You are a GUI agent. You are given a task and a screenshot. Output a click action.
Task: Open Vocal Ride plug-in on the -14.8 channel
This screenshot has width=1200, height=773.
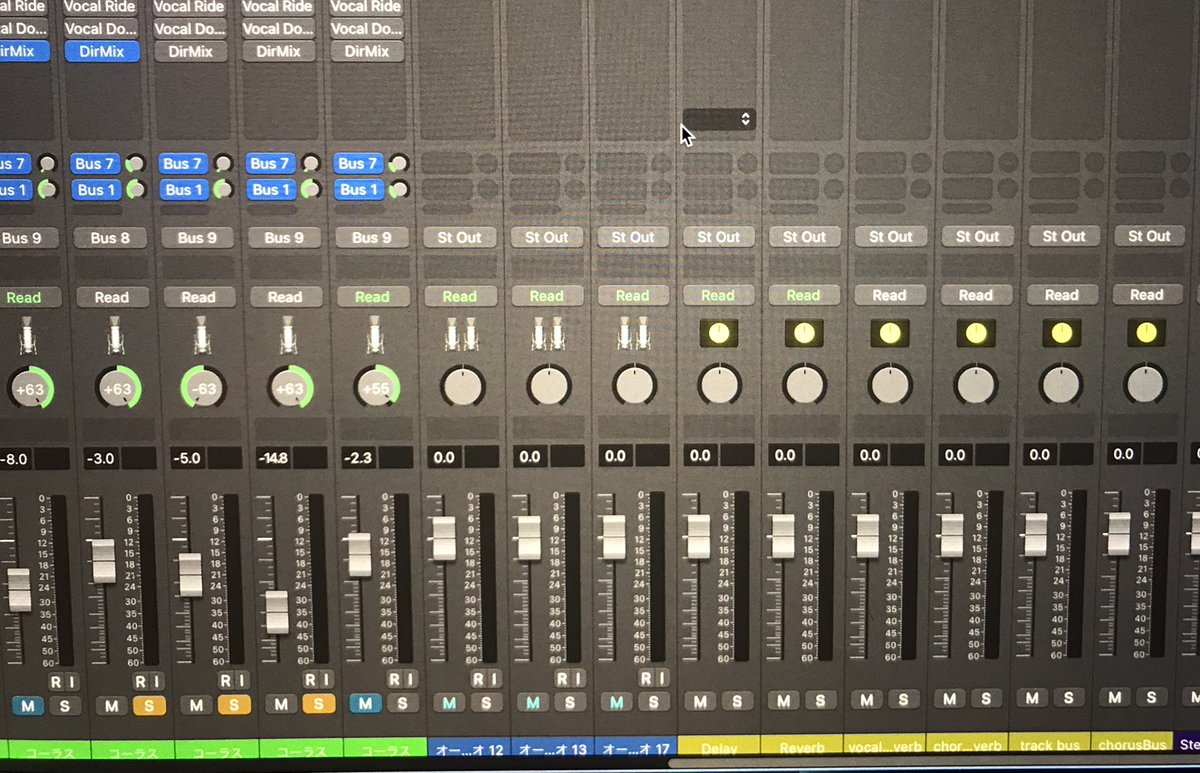[x=277, y=7]
